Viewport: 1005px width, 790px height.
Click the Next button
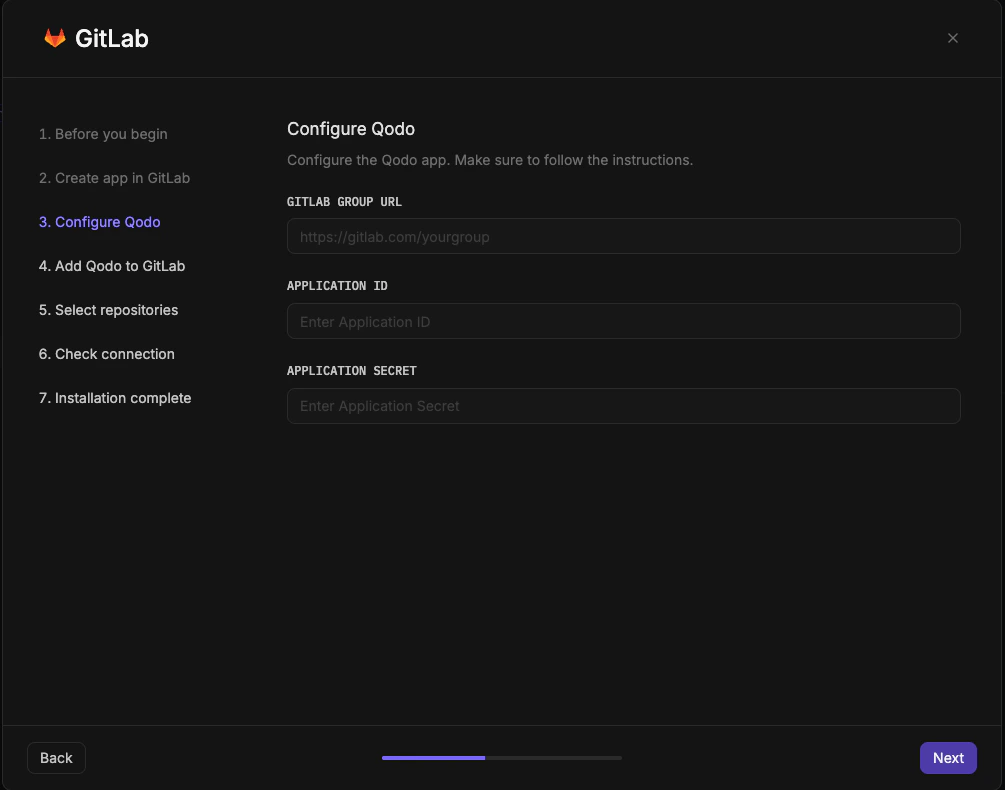(948, 758)
